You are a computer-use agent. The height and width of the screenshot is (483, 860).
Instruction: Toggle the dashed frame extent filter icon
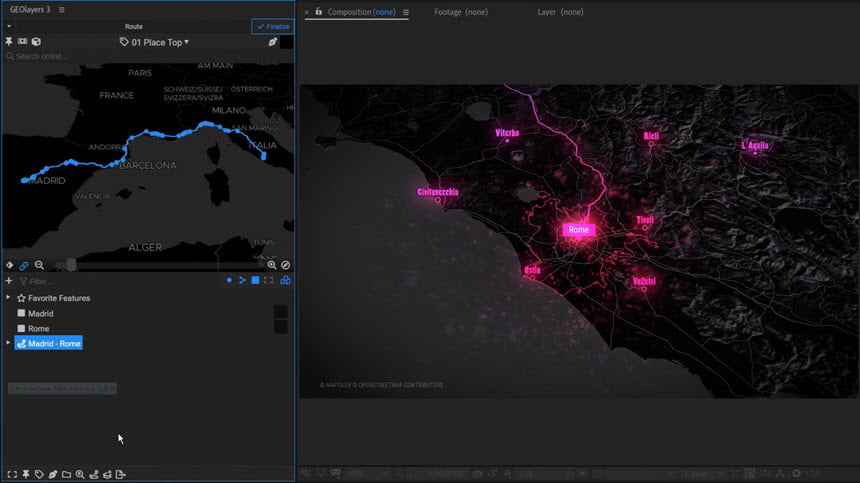pyautogui.click(x=268, y=281)
